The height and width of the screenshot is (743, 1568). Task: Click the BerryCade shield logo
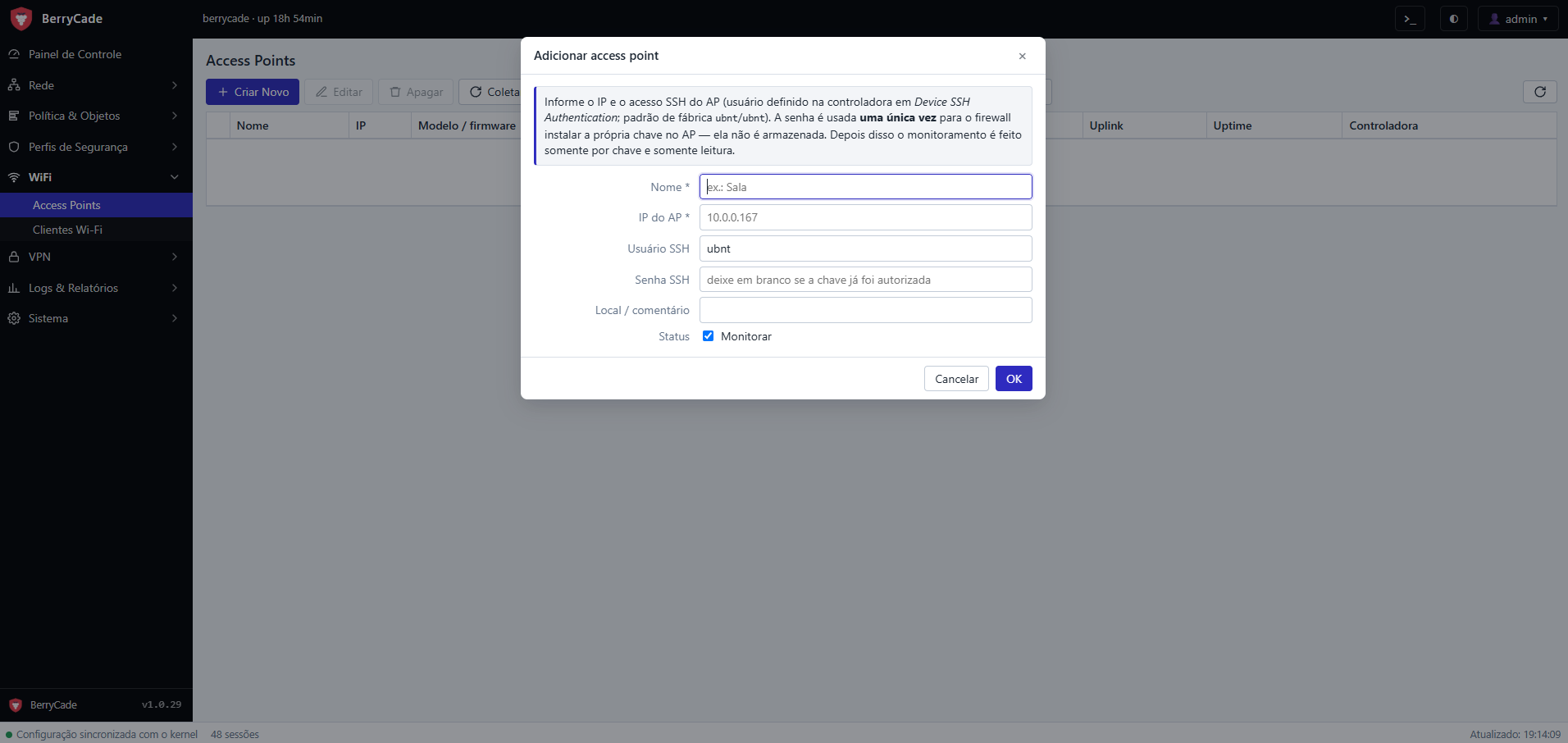click(21, 18)
